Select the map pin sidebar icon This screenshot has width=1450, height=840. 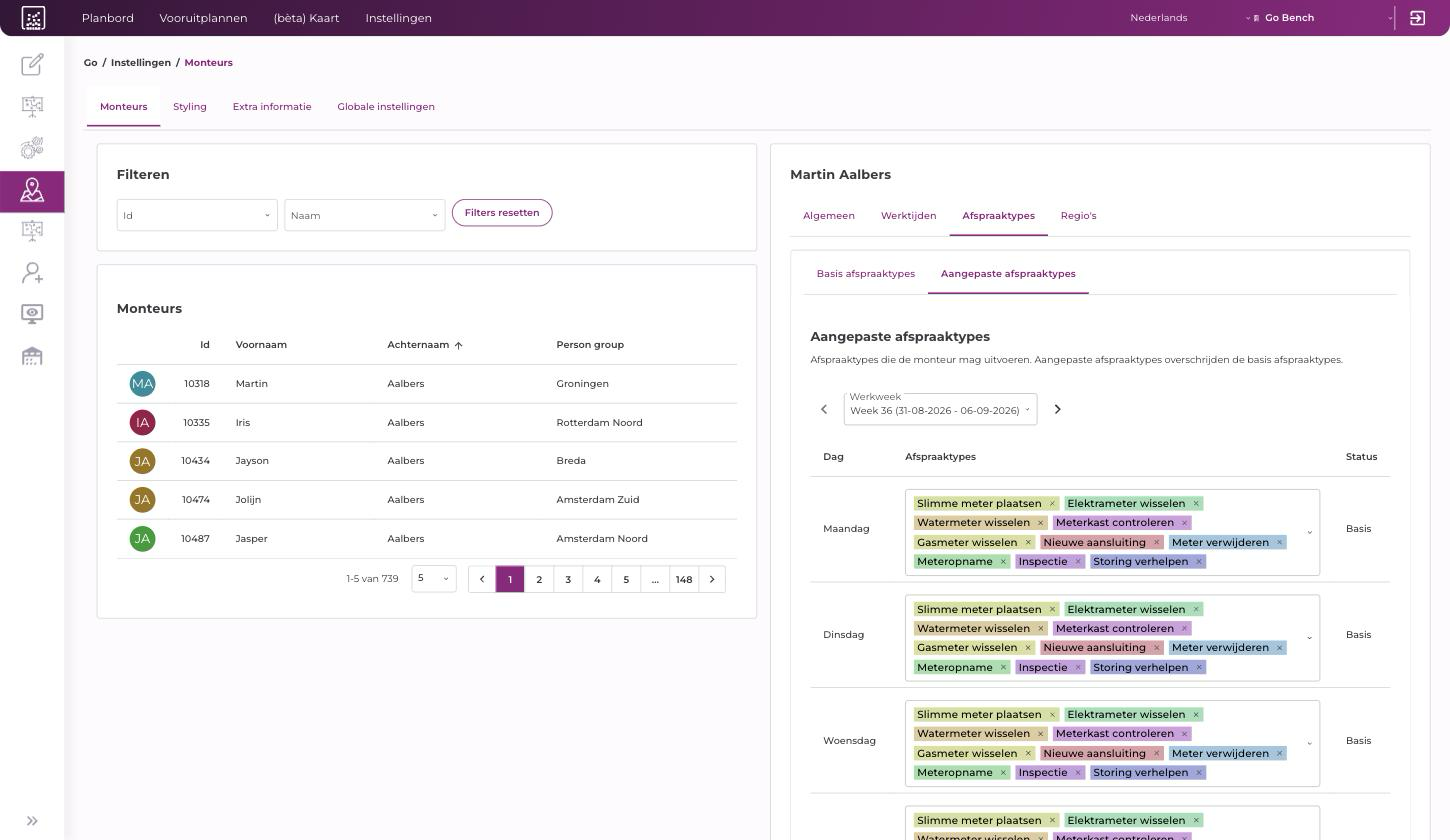pos(32,190)
